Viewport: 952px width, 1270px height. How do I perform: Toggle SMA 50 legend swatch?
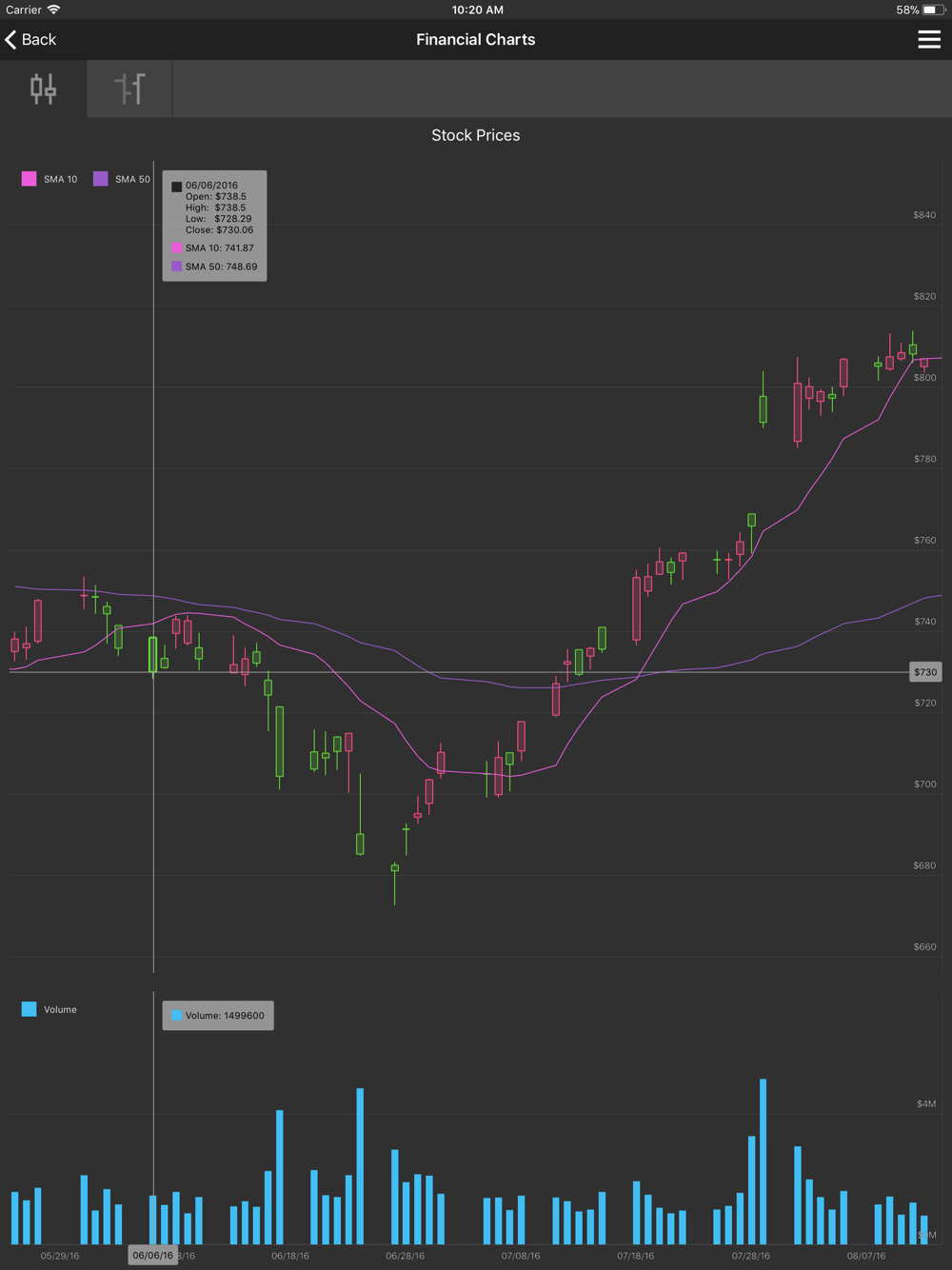point(101,179)
